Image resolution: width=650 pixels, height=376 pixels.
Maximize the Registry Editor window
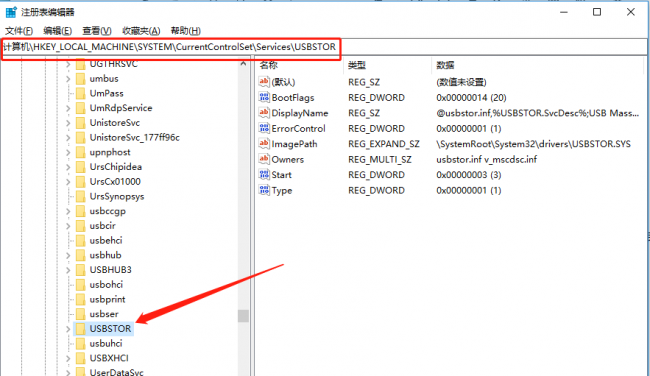pos(597,12)
